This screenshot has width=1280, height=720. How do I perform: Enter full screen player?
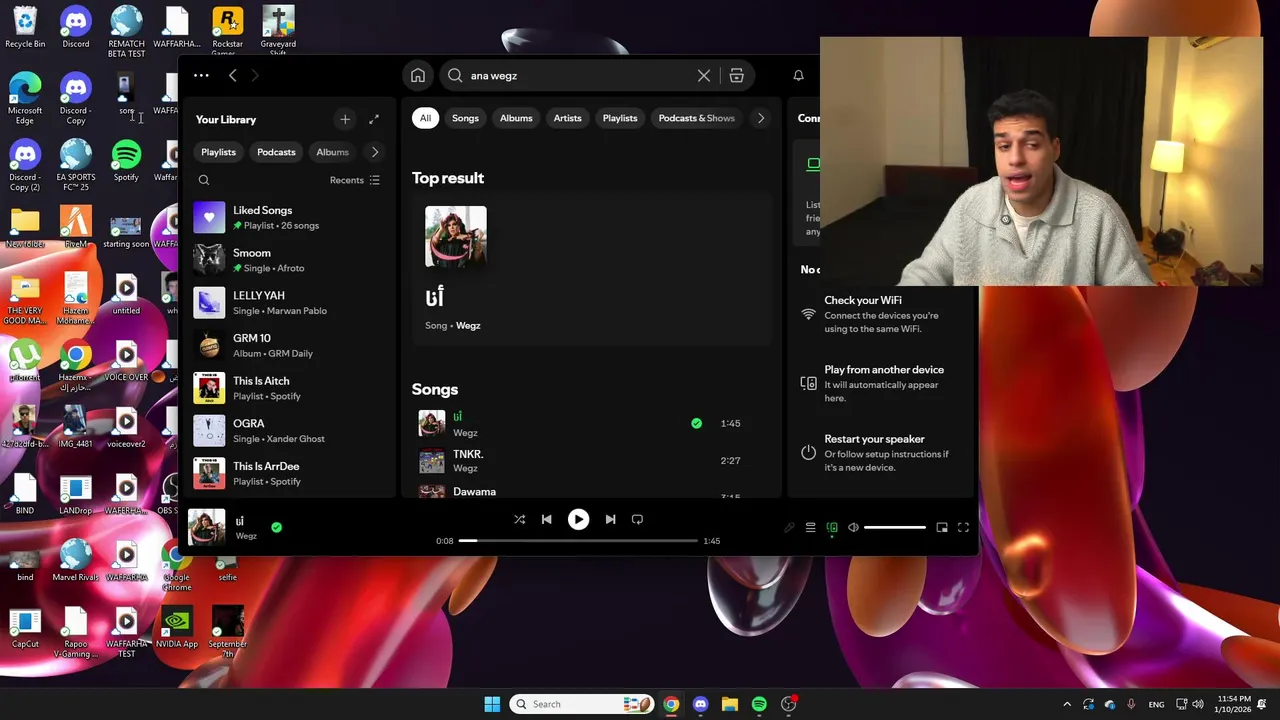click(963, 527)
